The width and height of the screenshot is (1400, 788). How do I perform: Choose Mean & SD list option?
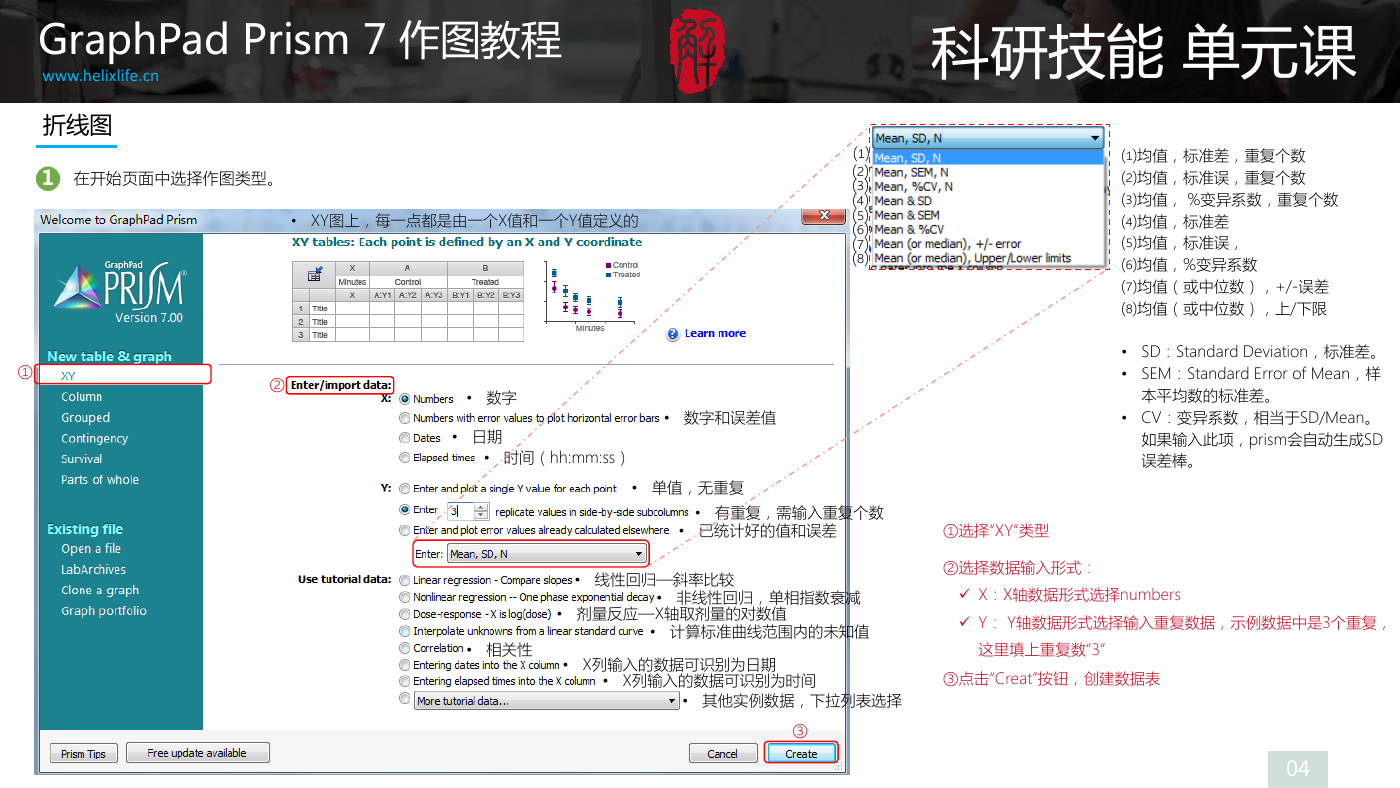[988, 201]
